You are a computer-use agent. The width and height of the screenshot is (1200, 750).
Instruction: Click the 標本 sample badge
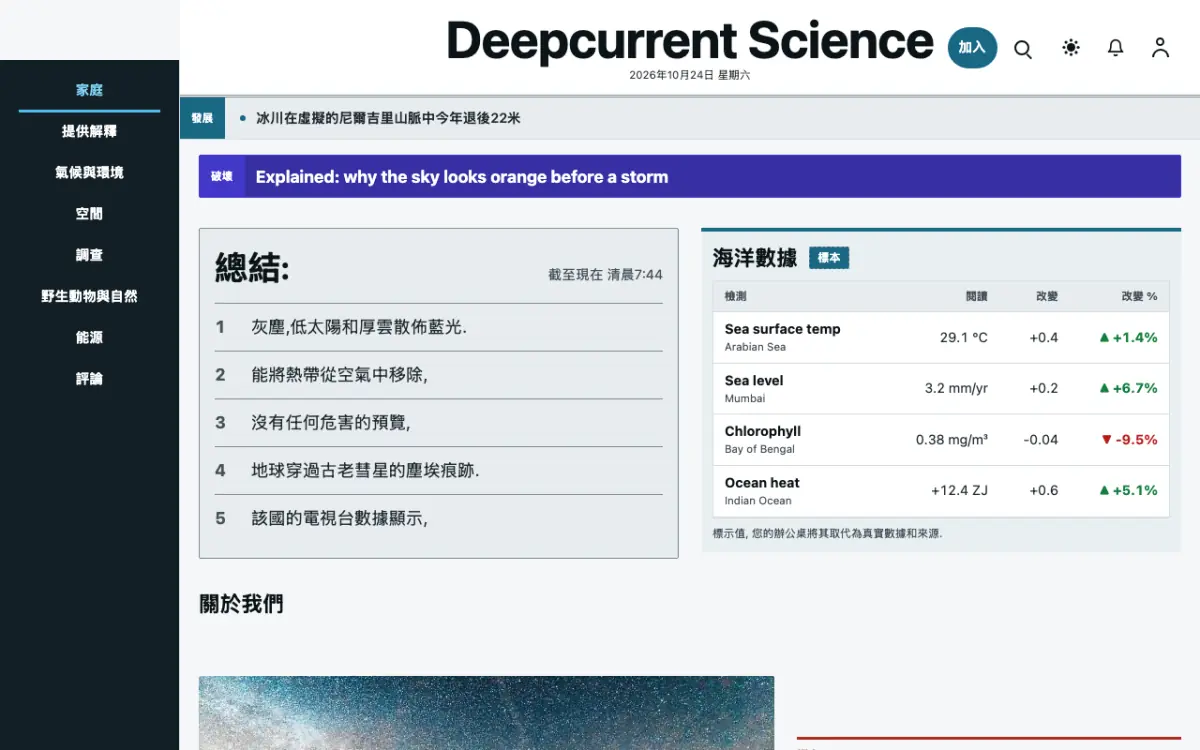coord(829,258)
